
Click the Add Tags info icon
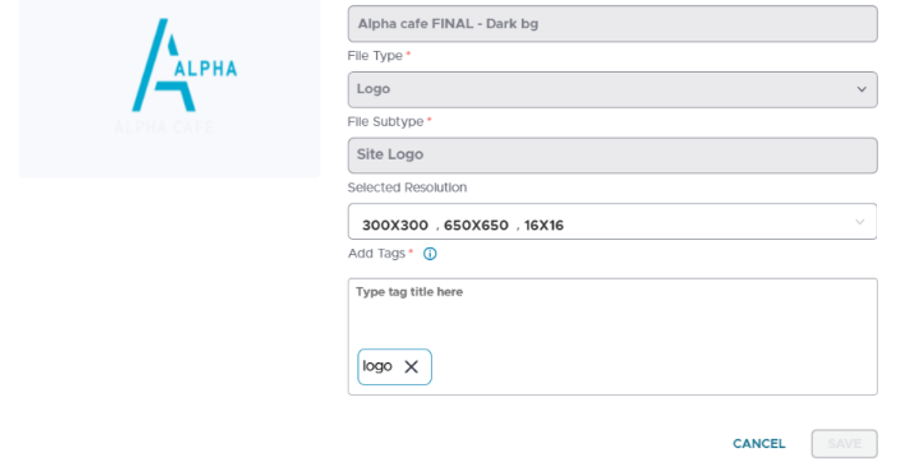[430, 254]
